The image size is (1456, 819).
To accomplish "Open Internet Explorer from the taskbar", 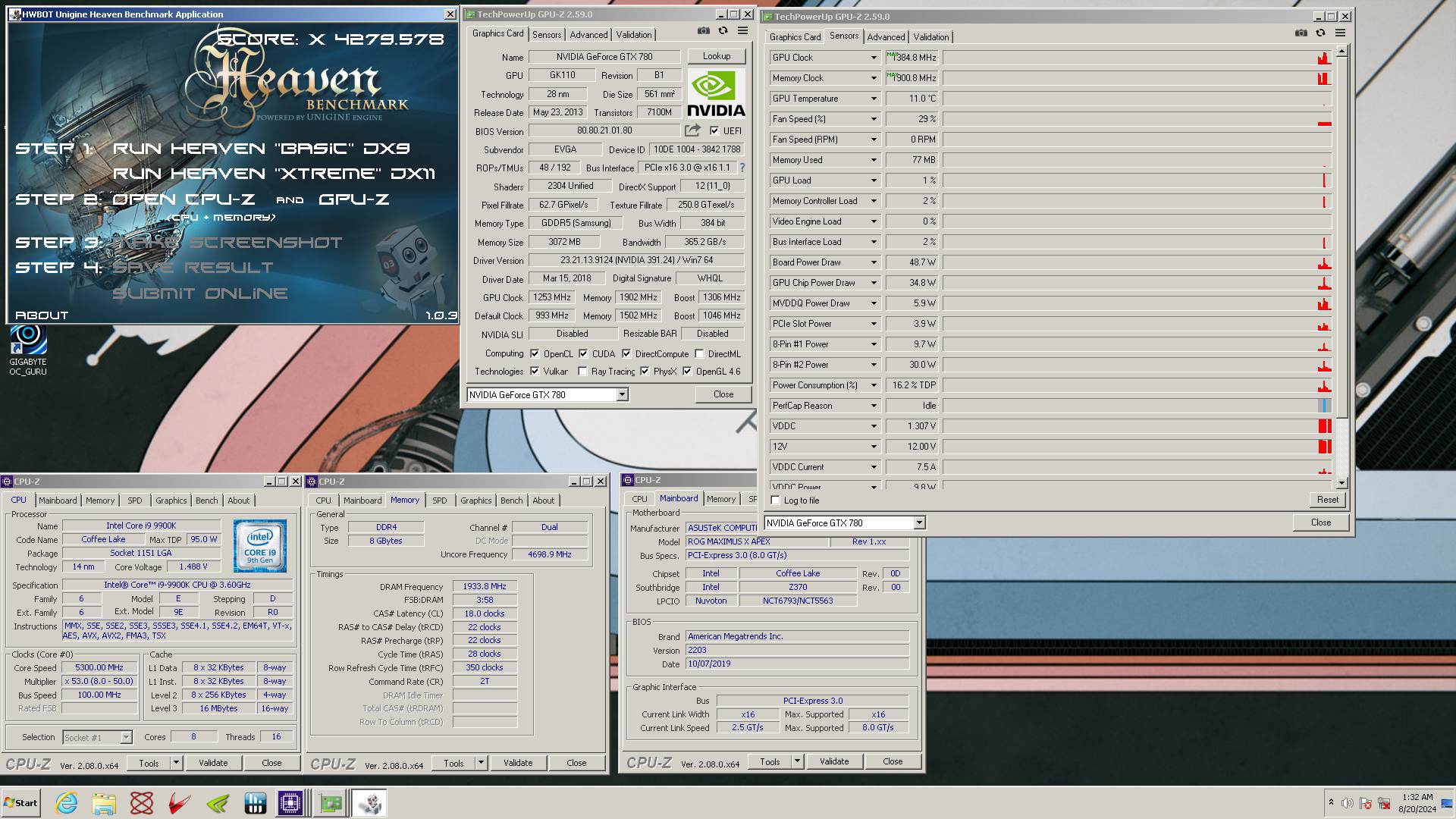I will pyautogui.click(x=67, y=803).
